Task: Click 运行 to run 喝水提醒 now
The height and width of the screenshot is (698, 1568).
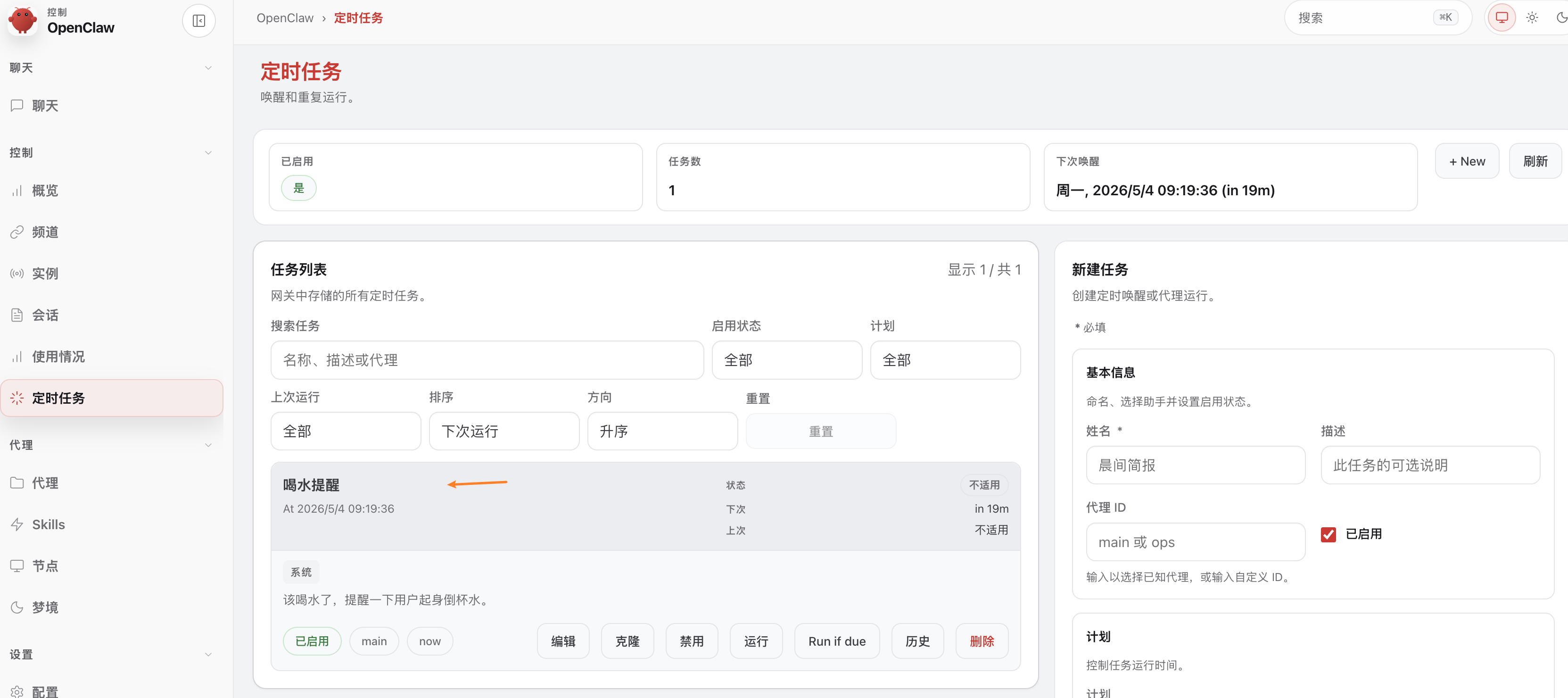Action: click(x=756, y=641)
